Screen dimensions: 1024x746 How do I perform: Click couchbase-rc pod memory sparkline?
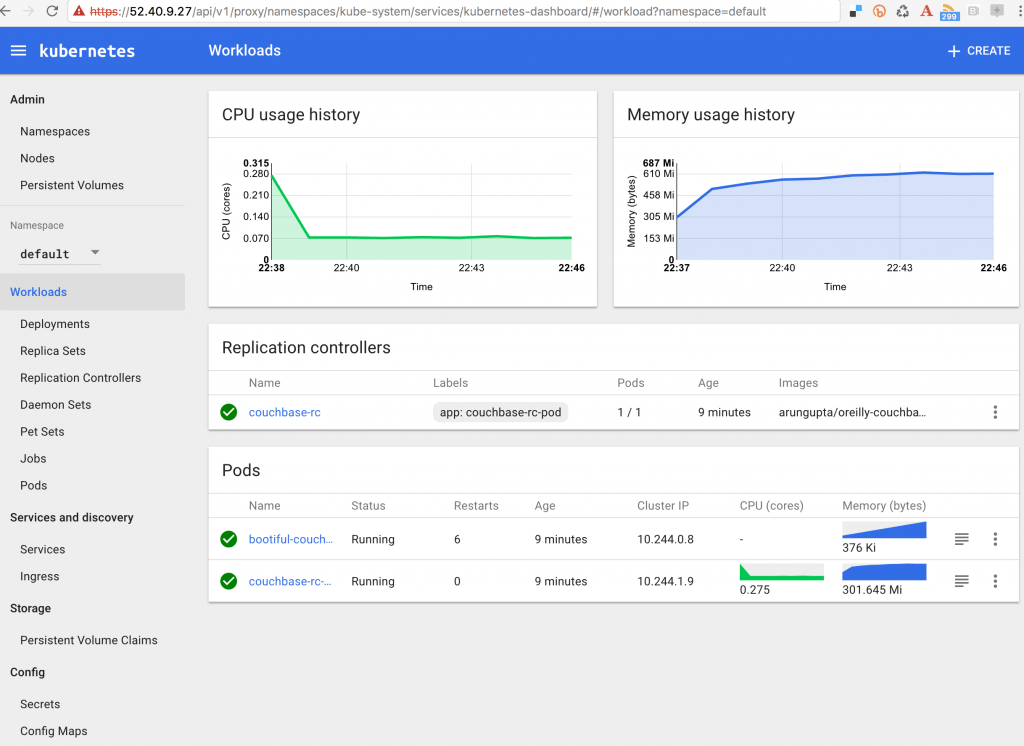coord(884,572)
